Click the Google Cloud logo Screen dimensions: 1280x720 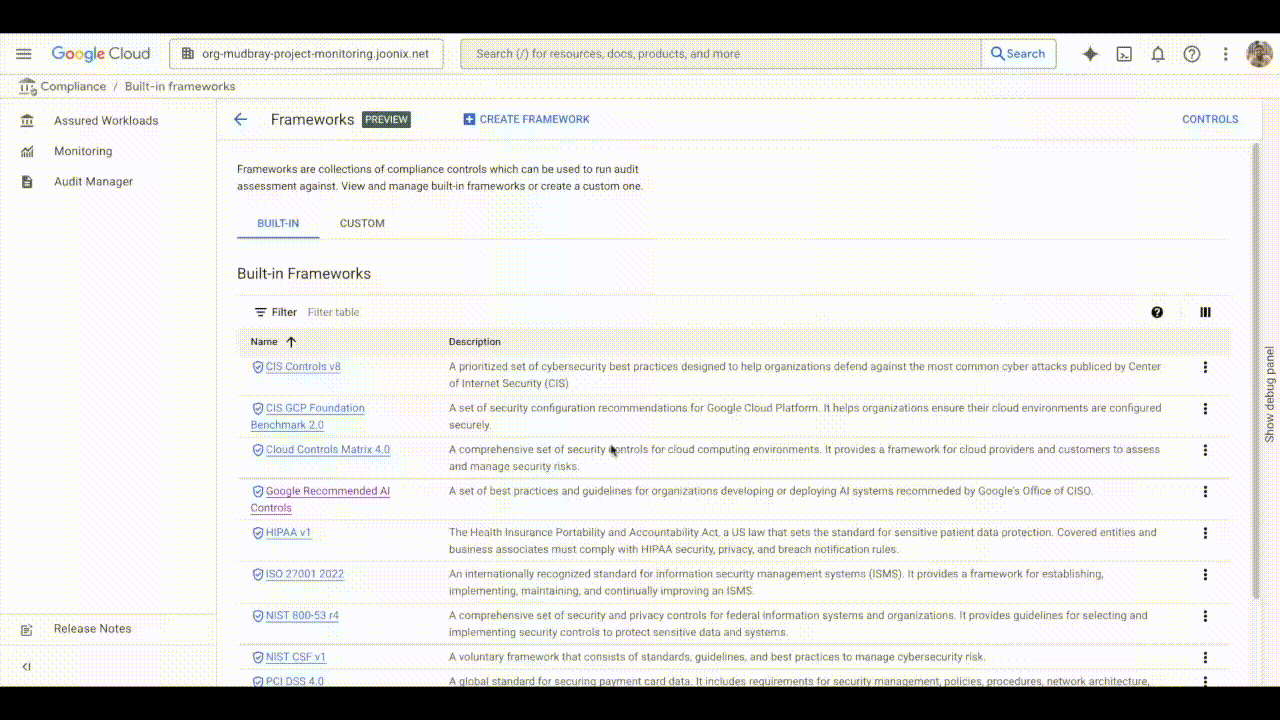101,54
